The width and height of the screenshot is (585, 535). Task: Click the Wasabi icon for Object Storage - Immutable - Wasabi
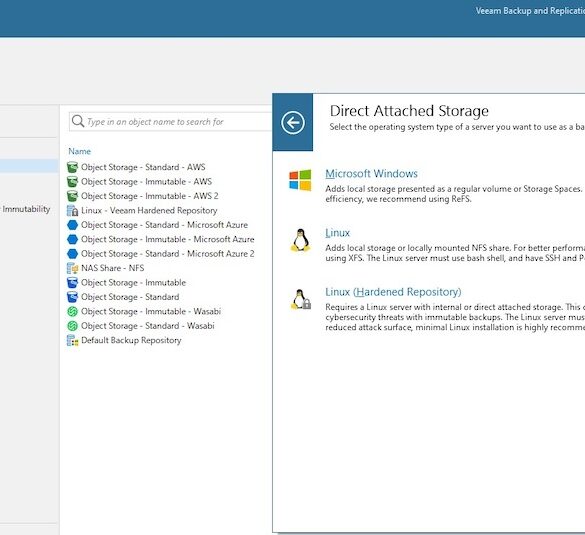72,312
